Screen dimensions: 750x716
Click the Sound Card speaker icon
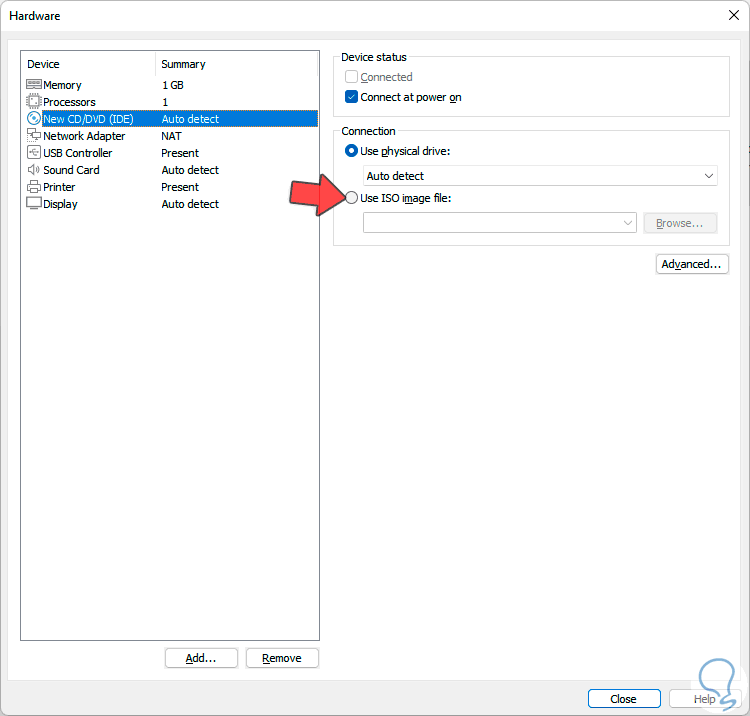(33, 170)
